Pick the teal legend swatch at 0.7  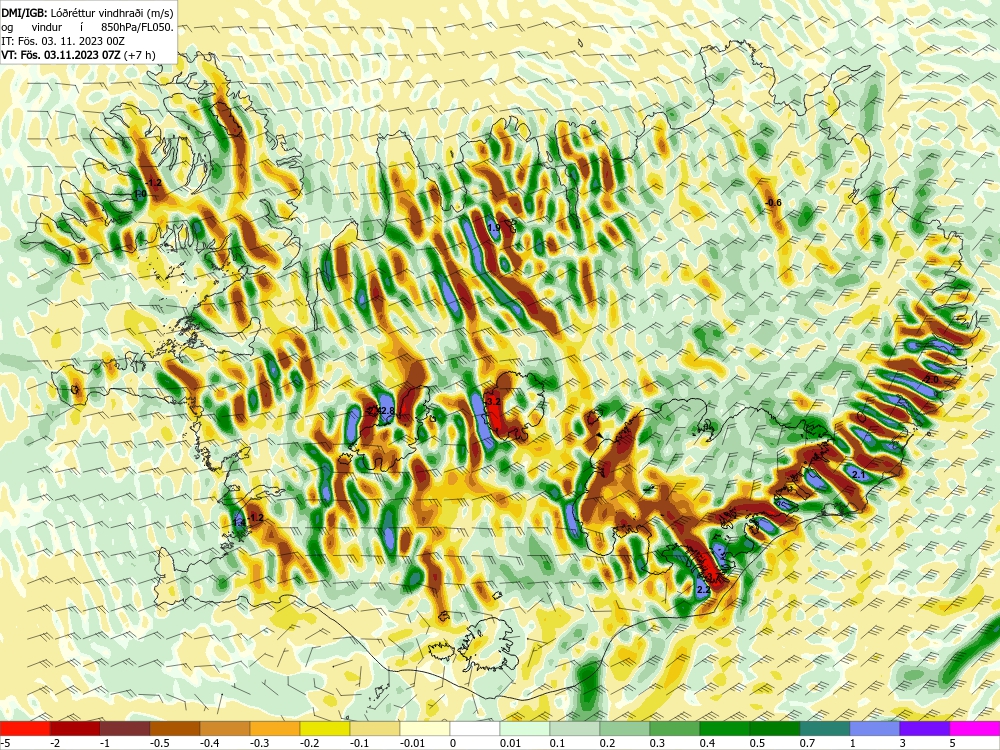[x=825, y=728]
